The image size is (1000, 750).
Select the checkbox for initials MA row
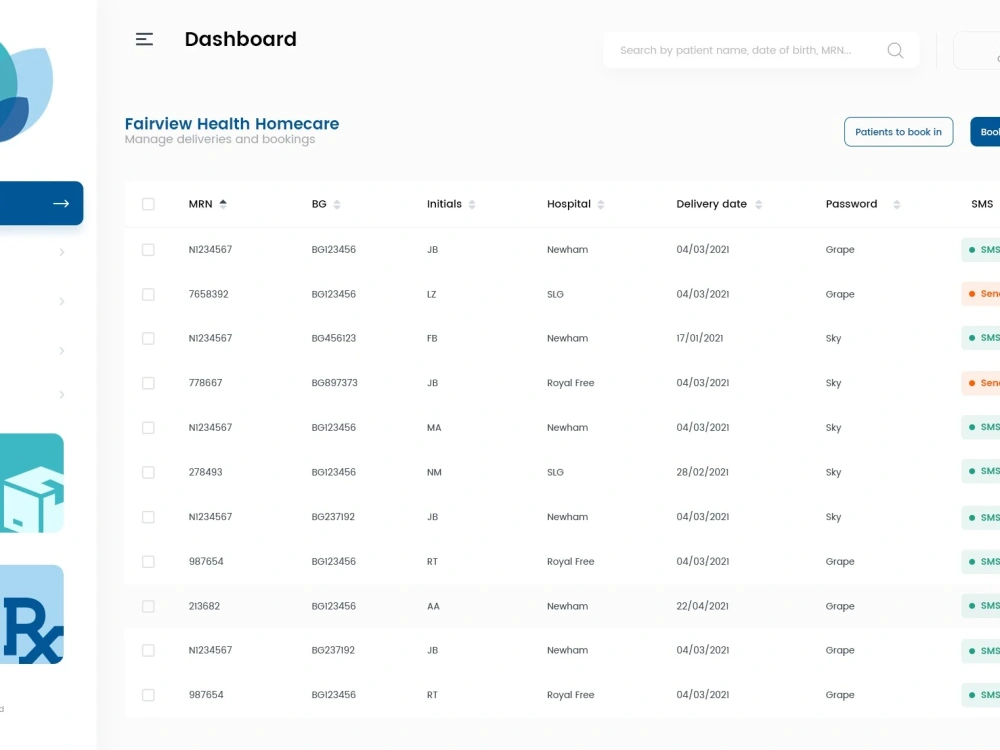tap(148, 427)
